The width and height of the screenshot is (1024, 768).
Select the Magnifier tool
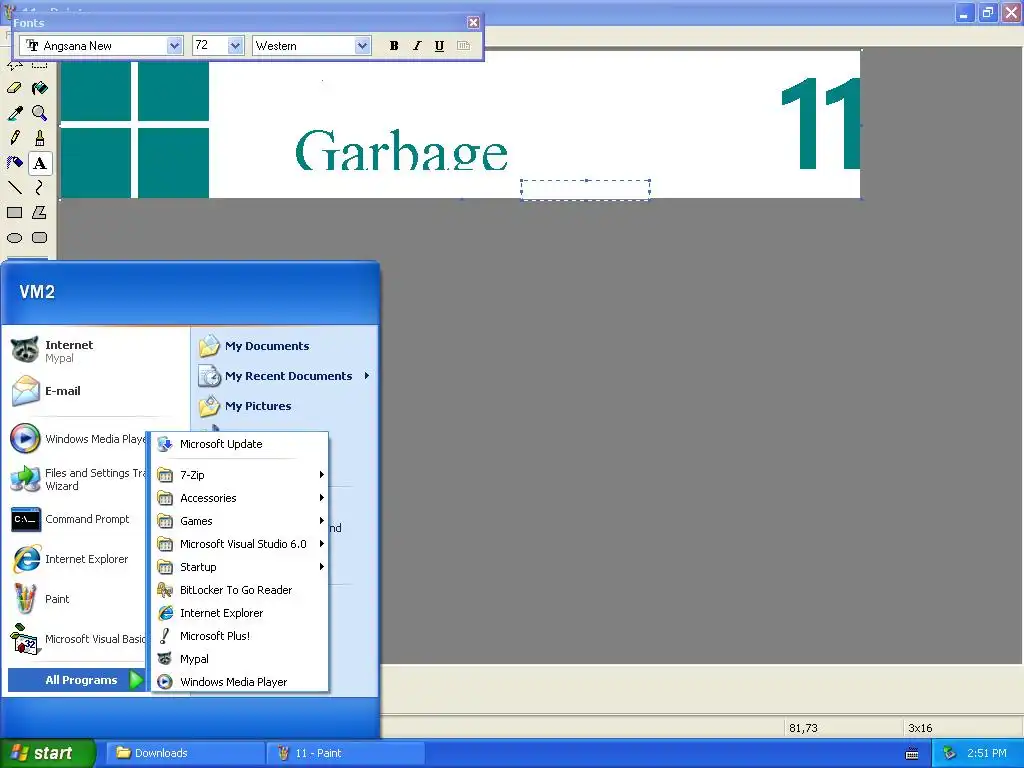(x=40, y=113)
